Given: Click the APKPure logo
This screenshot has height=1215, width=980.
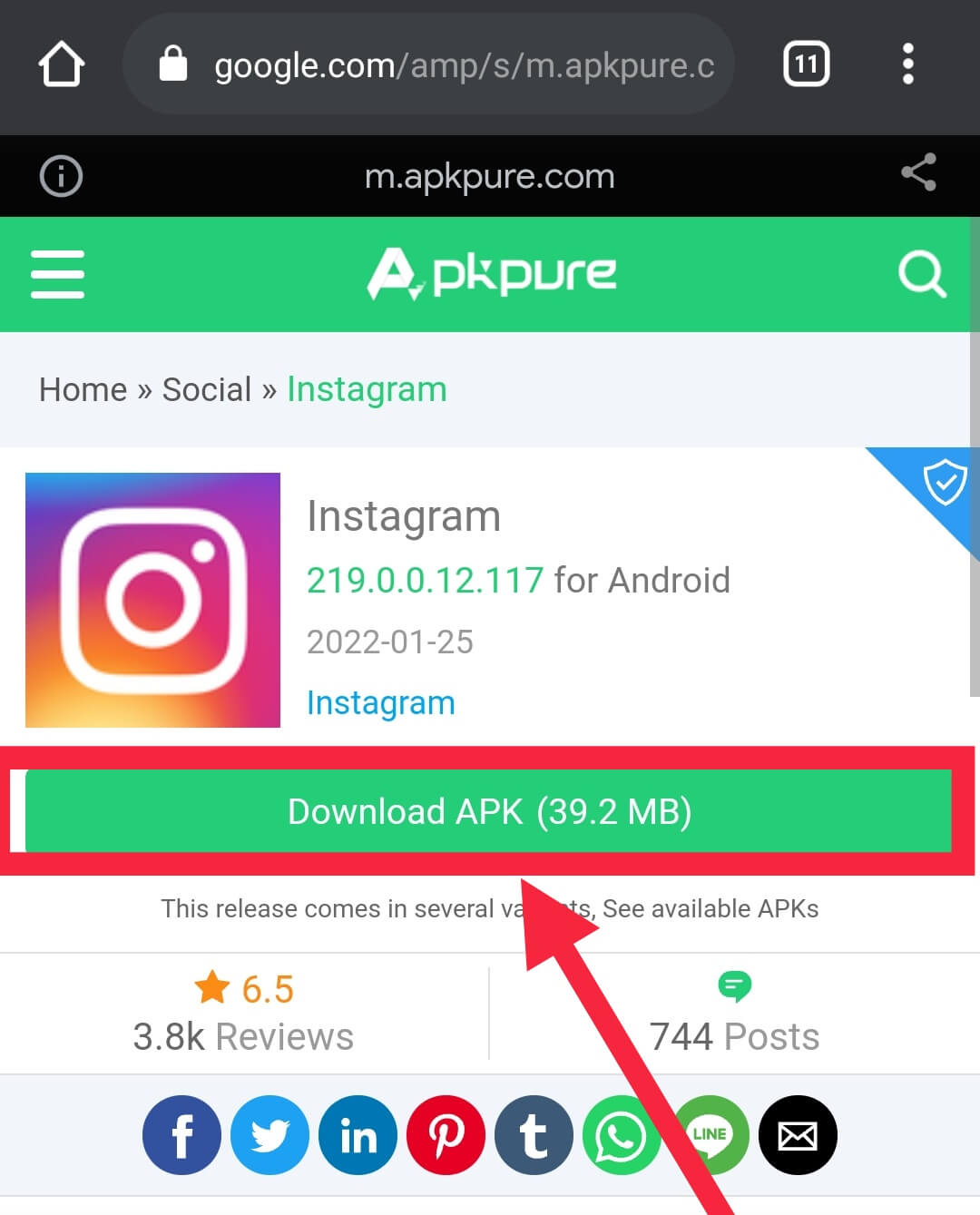Looking at the screenshot, I should click(x=491, y=273).
